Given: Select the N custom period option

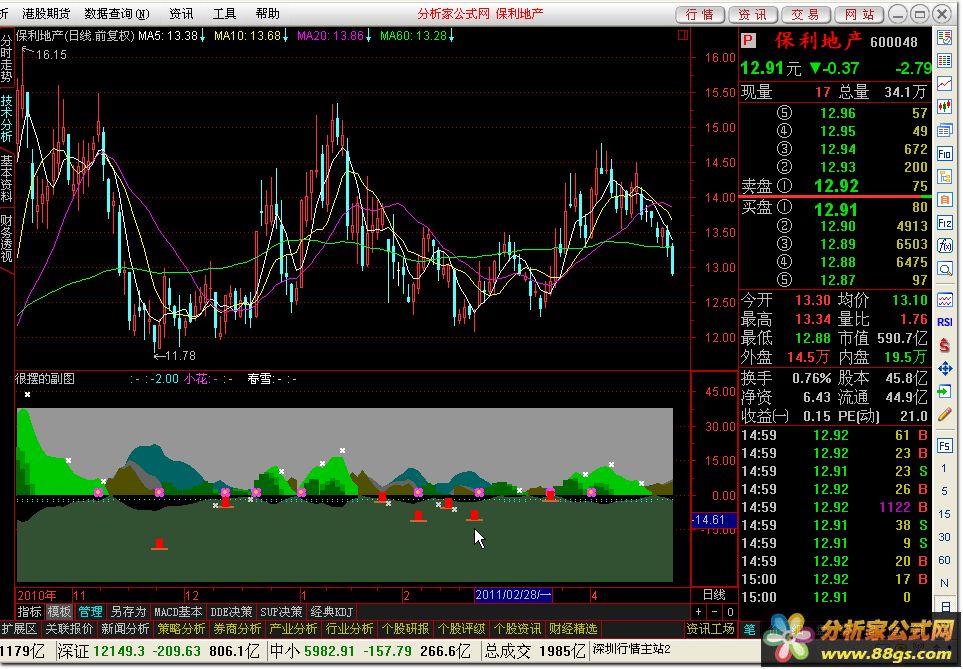Looking at the screenshot, I should (x=945, y=584).
